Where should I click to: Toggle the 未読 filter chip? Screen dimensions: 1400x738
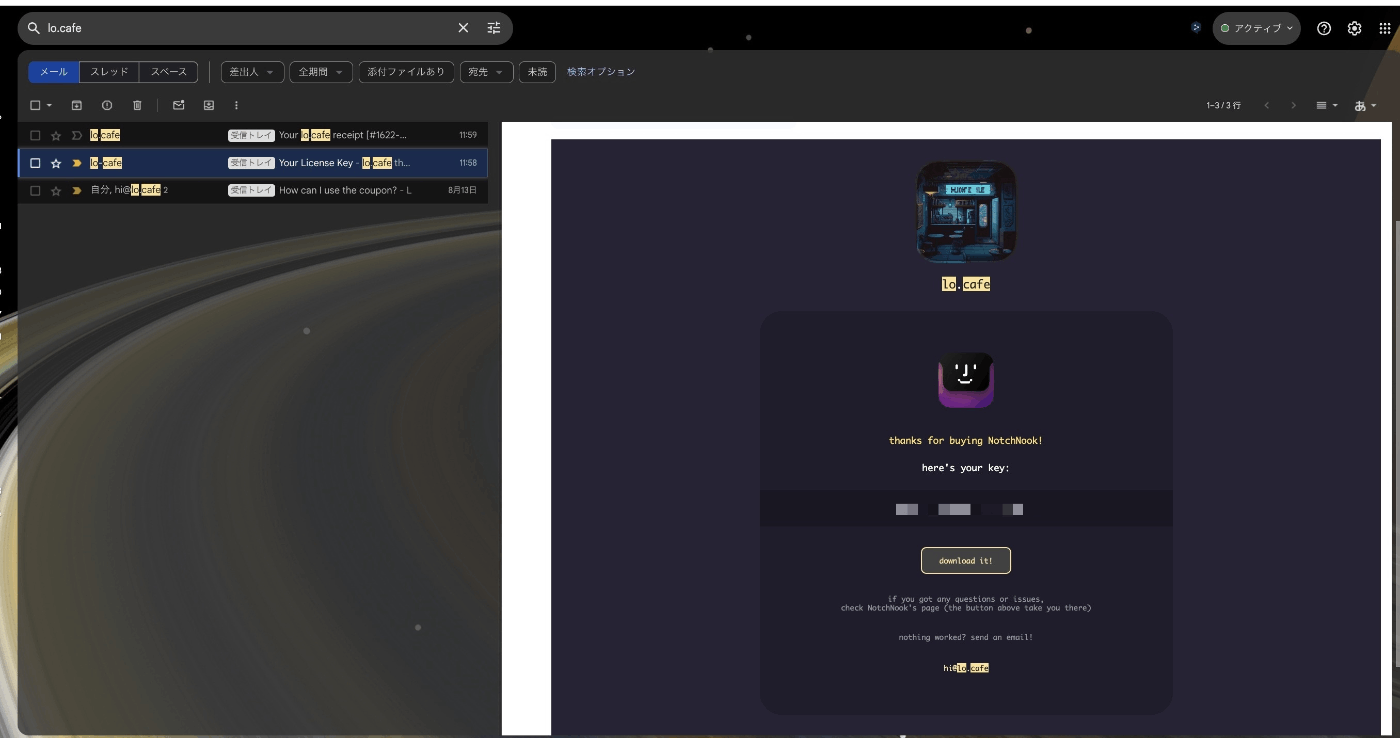point(537,72)
